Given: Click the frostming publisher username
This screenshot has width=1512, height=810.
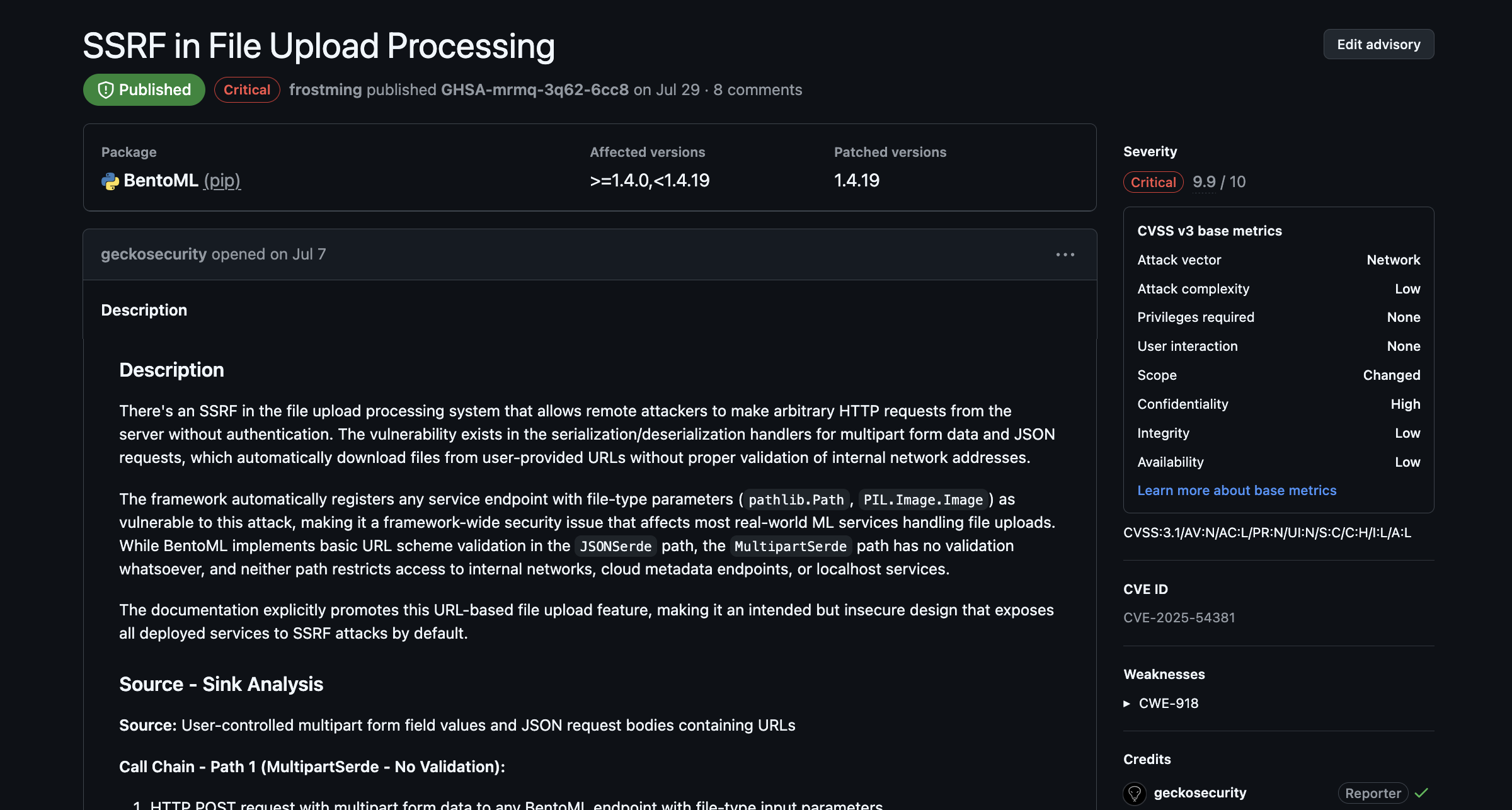Looking at the screenshot, I should point(325,89).
